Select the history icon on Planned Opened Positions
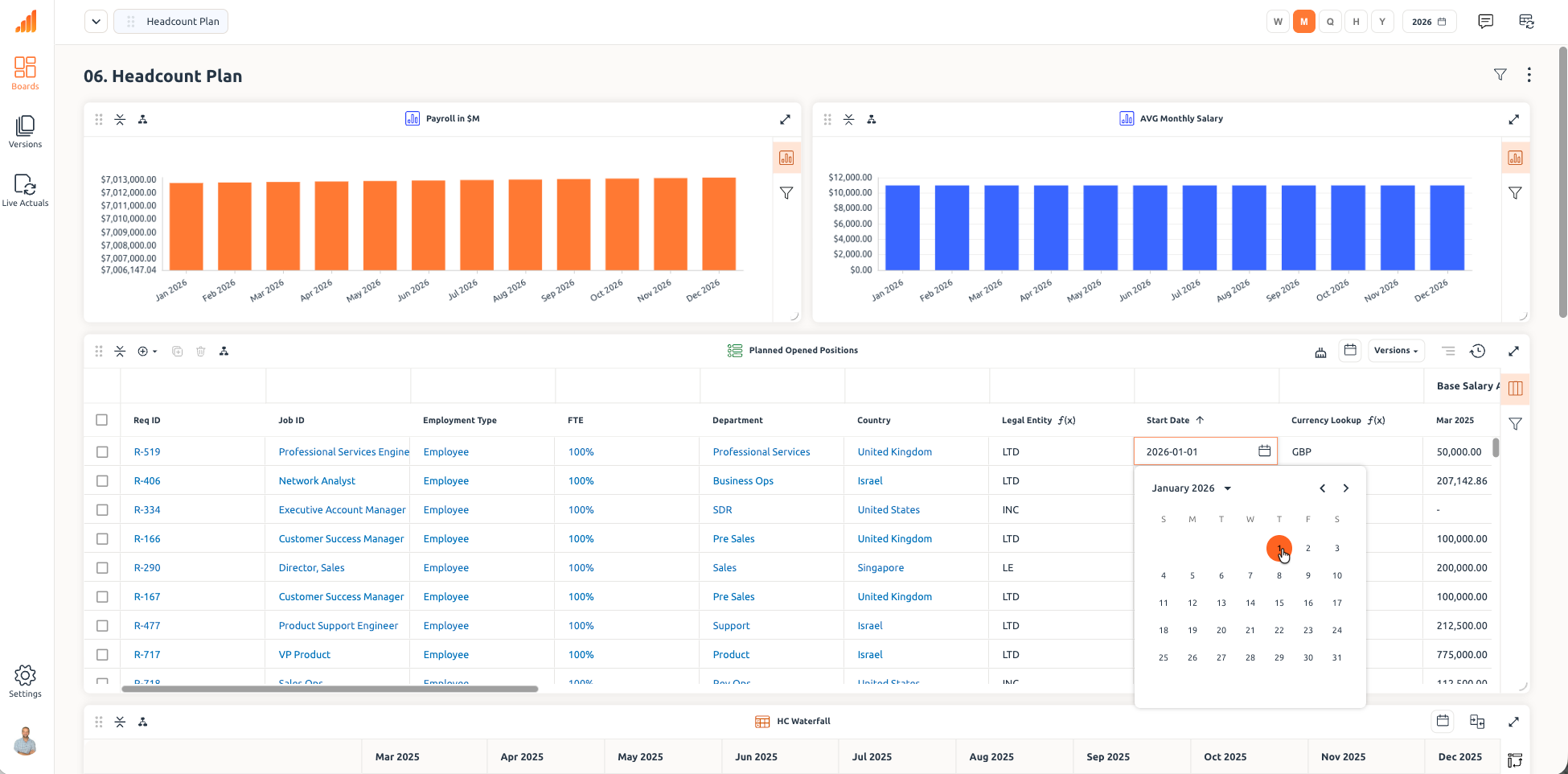Screen dimensions: 1568x774 [x=1478, y=351]
